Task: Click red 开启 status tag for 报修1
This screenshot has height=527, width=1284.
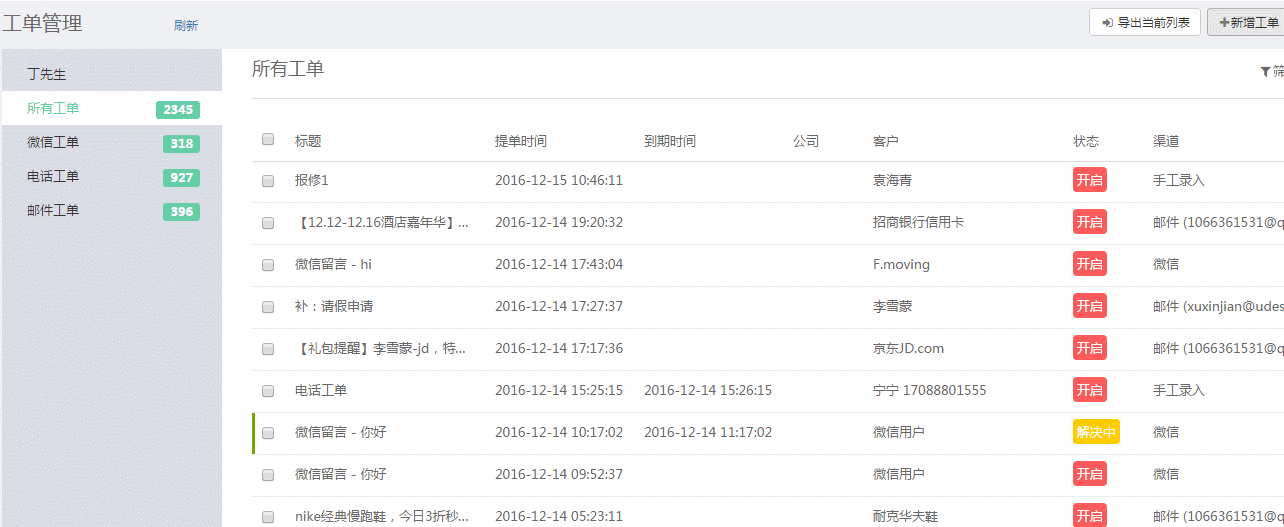Action: [1089, 180]
